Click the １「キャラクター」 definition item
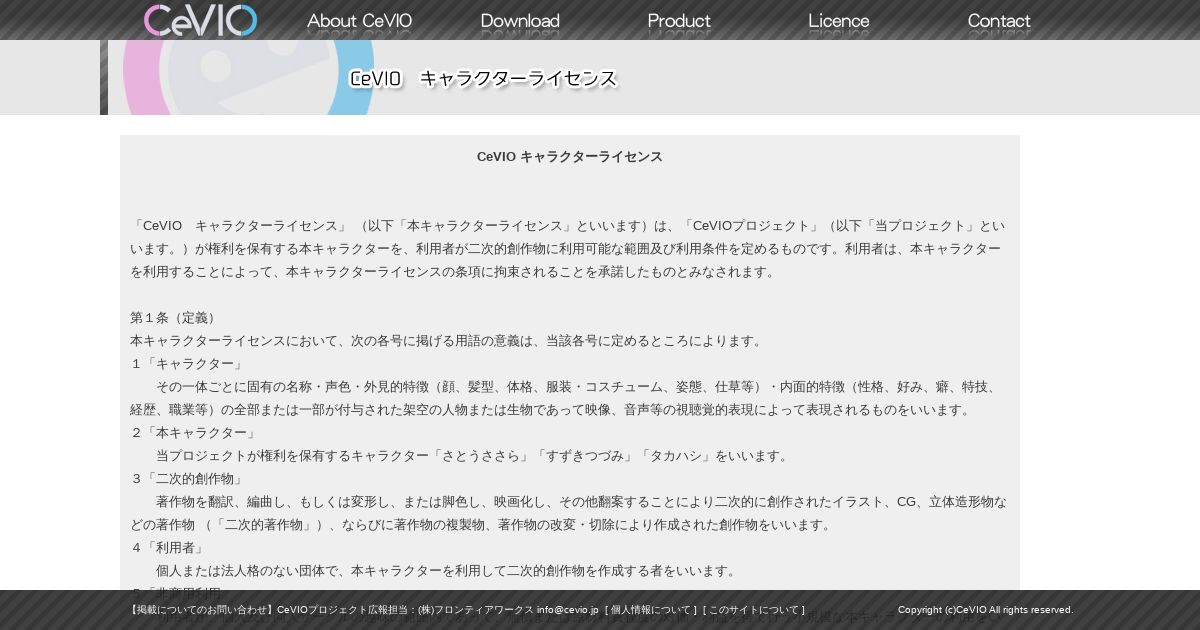This screenshot has width=1200, height=630. coord(188,364)
